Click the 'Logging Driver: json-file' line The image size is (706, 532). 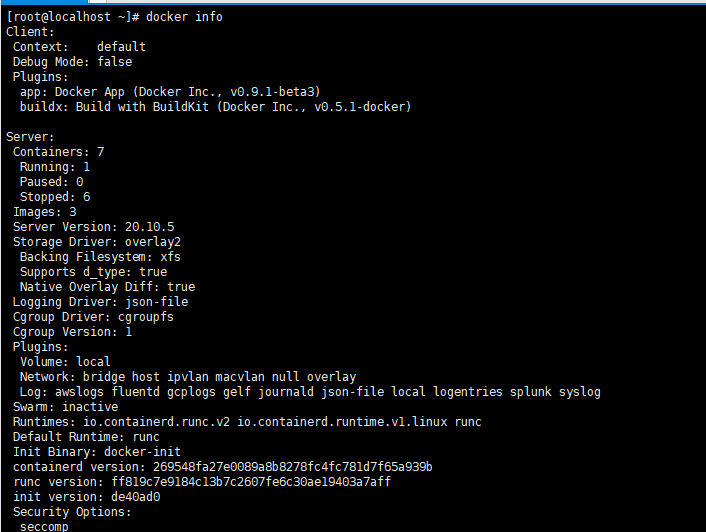click(x=100, y=302)
